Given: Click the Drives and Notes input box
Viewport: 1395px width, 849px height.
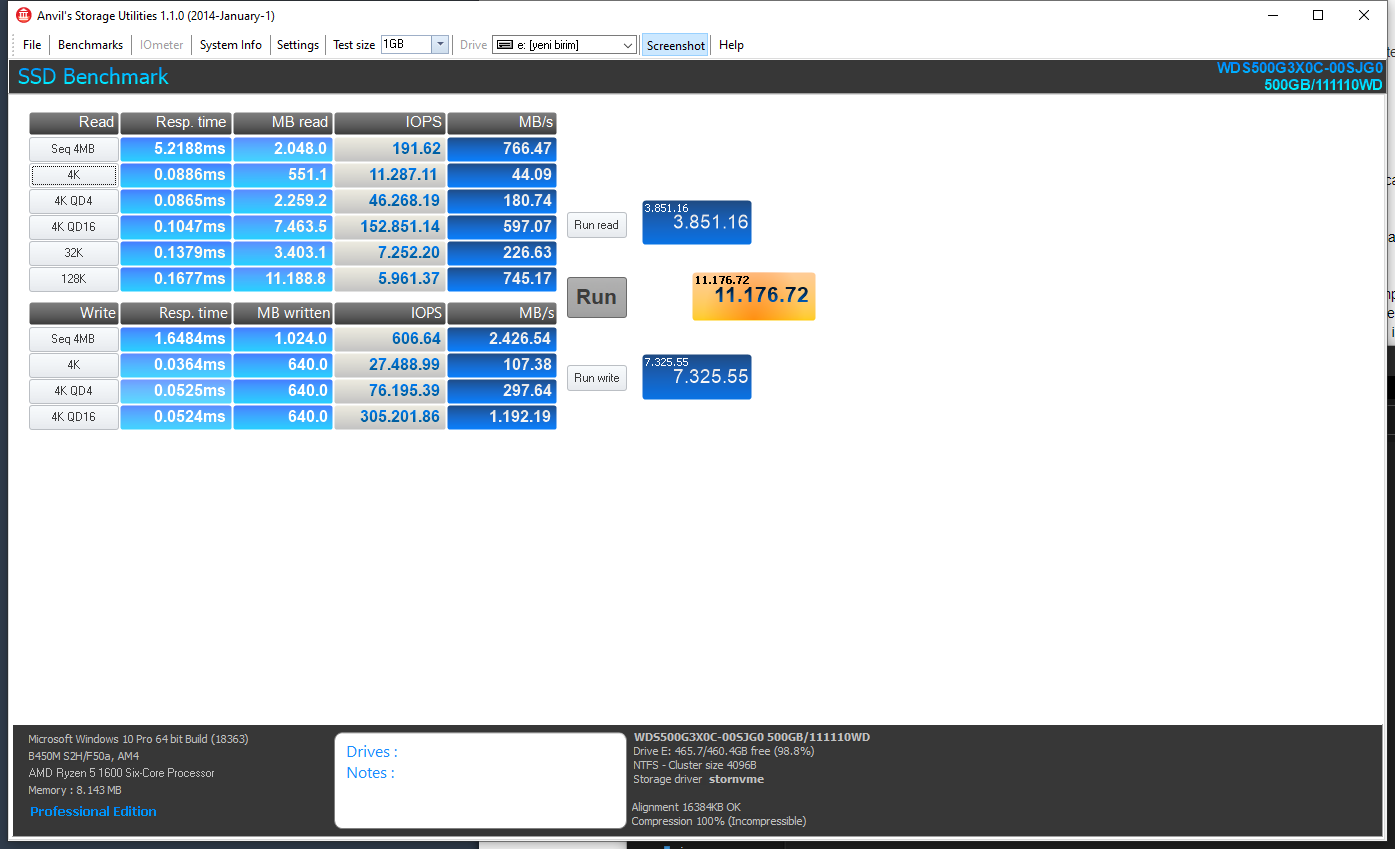Looking at the screenshot, I should pyautogui.click(x=480, y=780).
